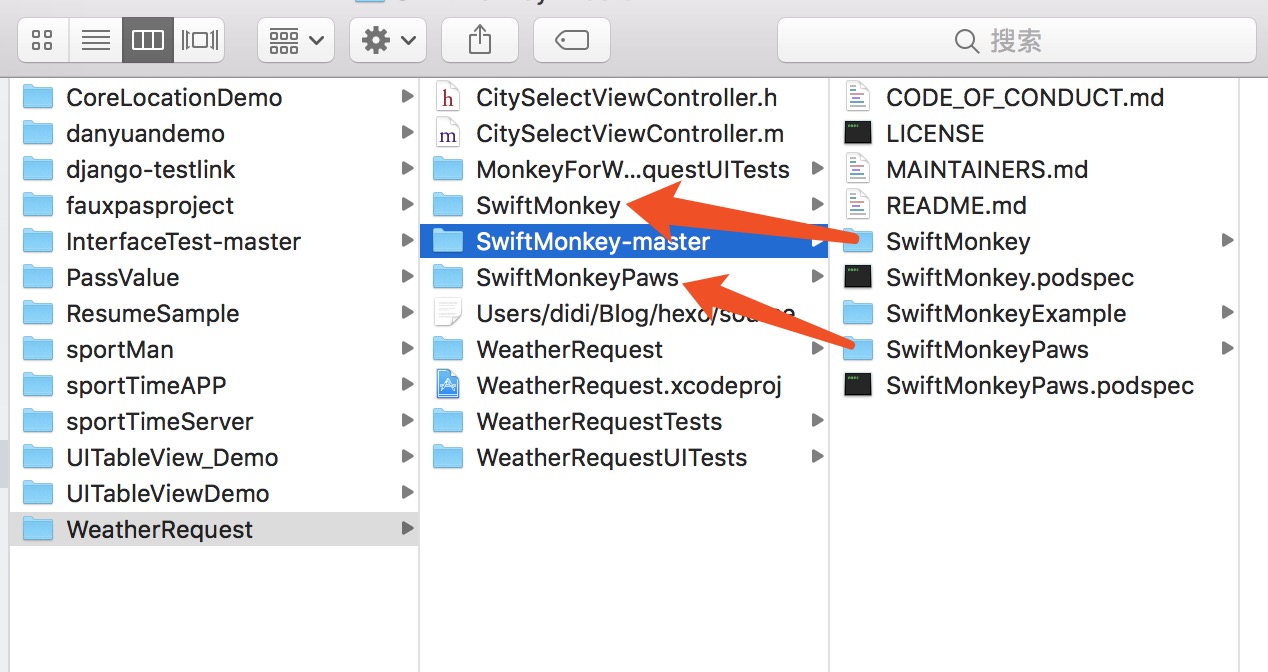Image resolution: width=1268 pixels, height=672 pixels.
Task: Expand sportTimeAPP via its arrow
Action: [406, 385]
